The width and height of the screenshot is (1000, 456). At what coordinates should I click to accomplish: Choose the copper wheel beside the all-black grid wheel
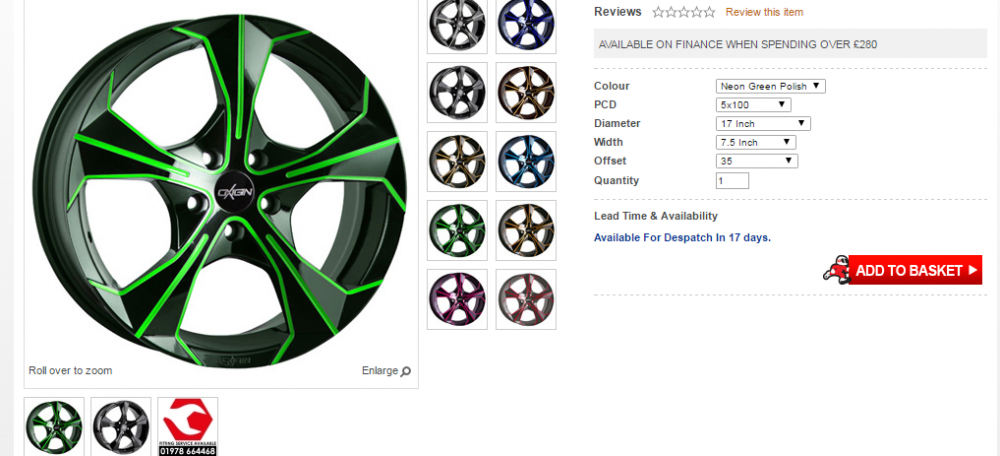point(526,92)
